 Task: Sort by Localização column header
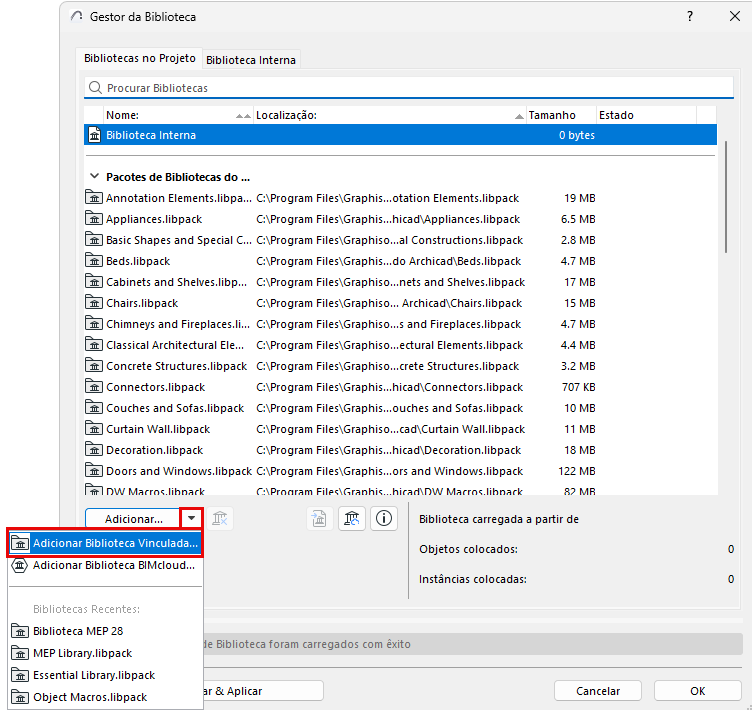click(x=389, y=115)
